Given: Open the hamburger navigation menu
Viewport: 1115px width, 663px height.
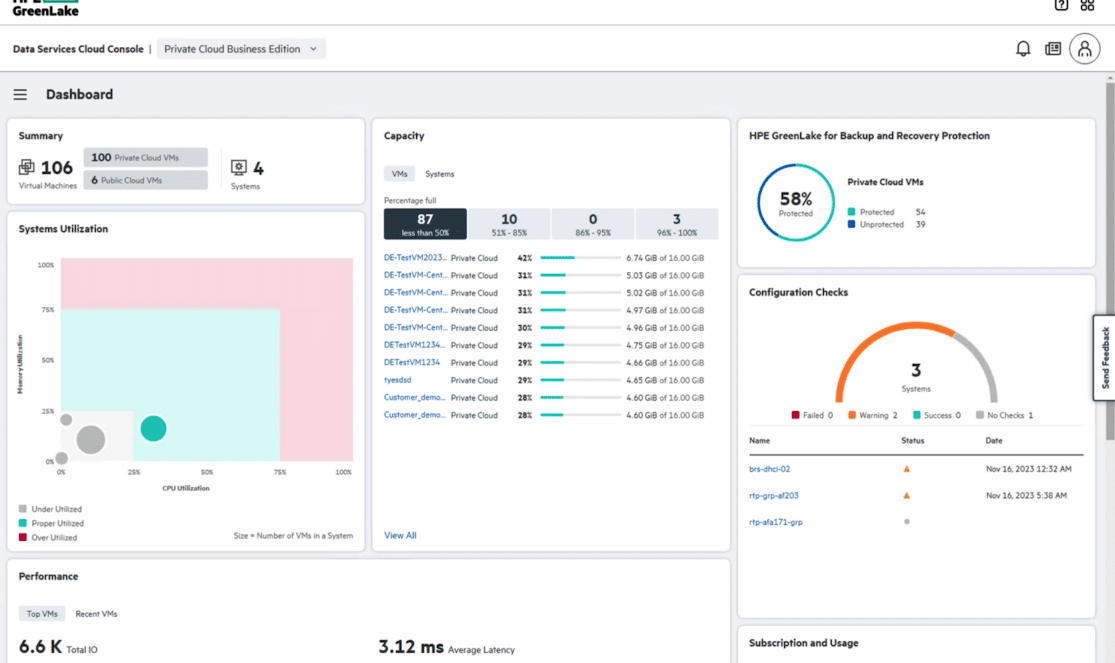Looking at the screenshot, I should pos(20,95).
